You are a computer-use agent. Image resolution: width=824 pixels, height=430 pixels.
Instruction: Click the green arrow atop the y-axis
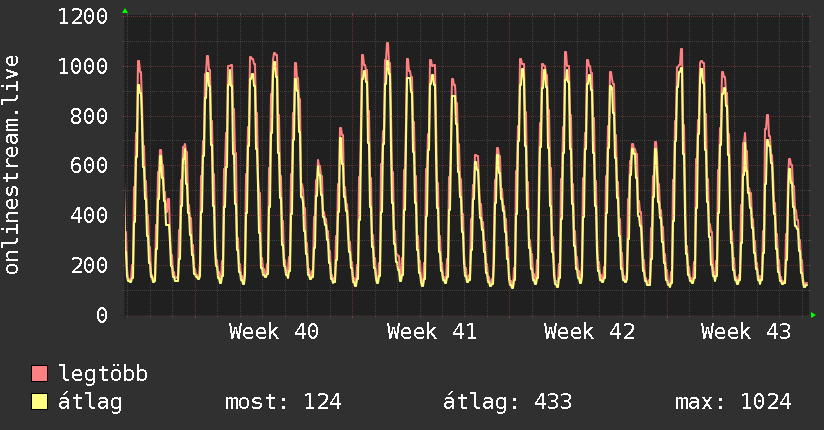coord(125,11)
